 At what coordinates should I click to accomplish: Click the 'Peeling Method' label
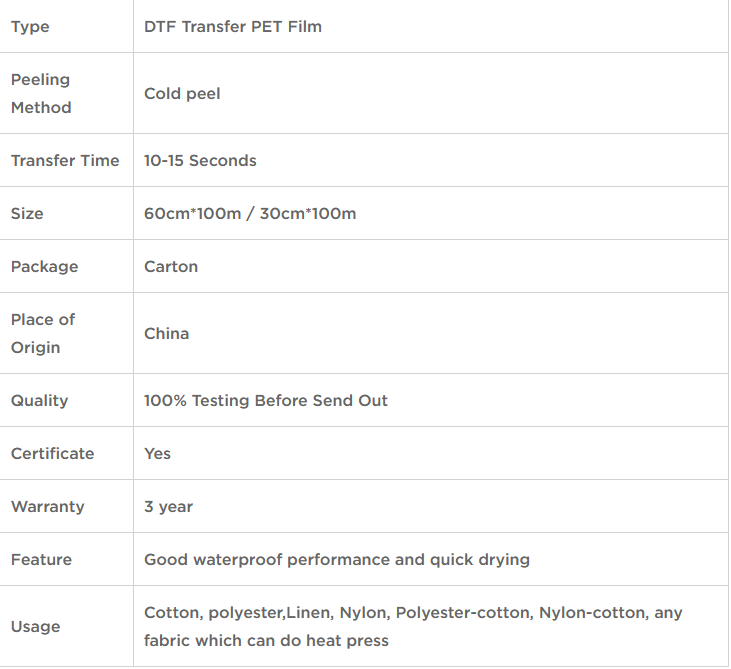[x=41, y=93]
